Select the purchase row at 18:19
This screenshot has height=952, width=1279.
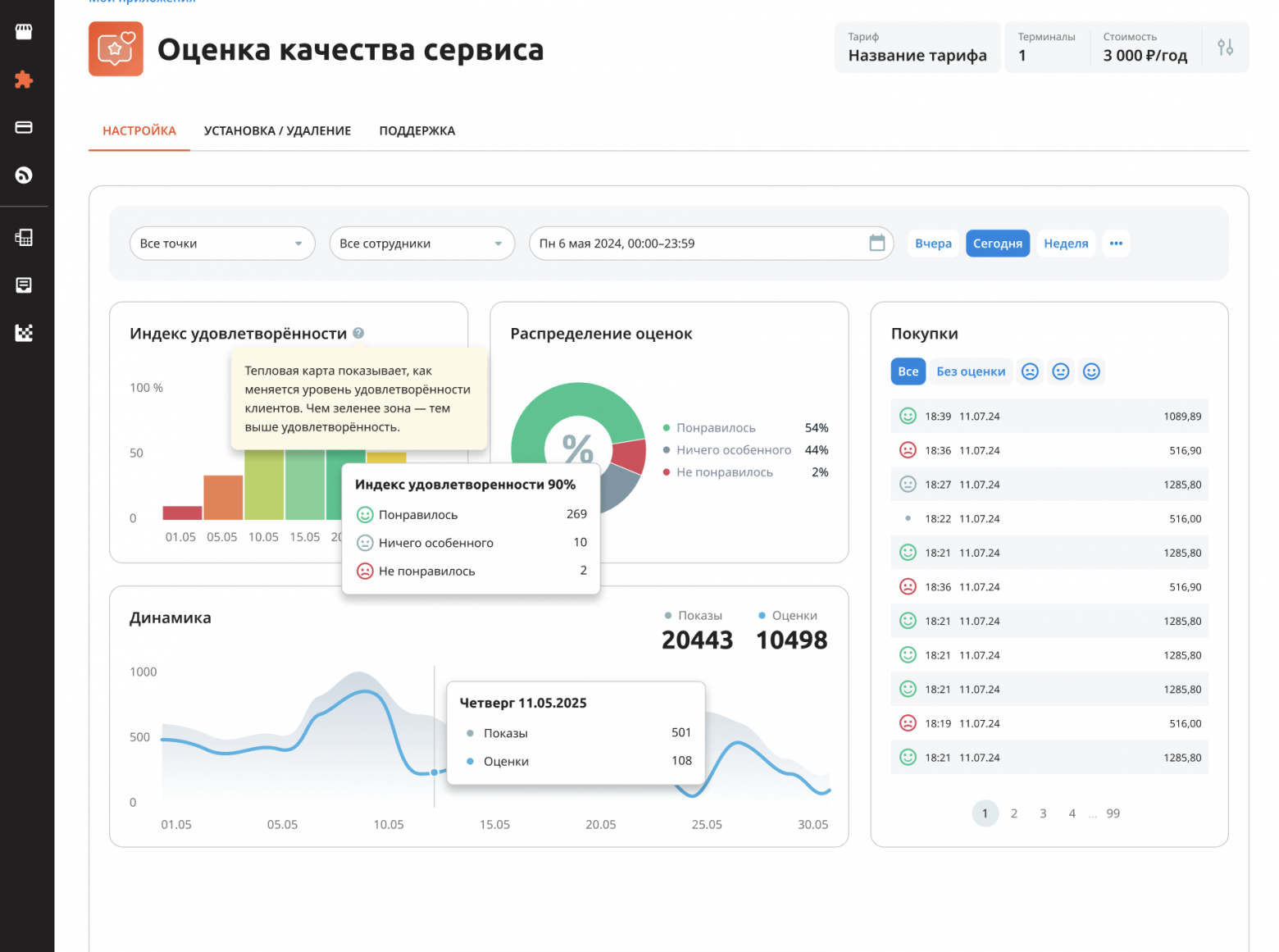coord(1049,723)
